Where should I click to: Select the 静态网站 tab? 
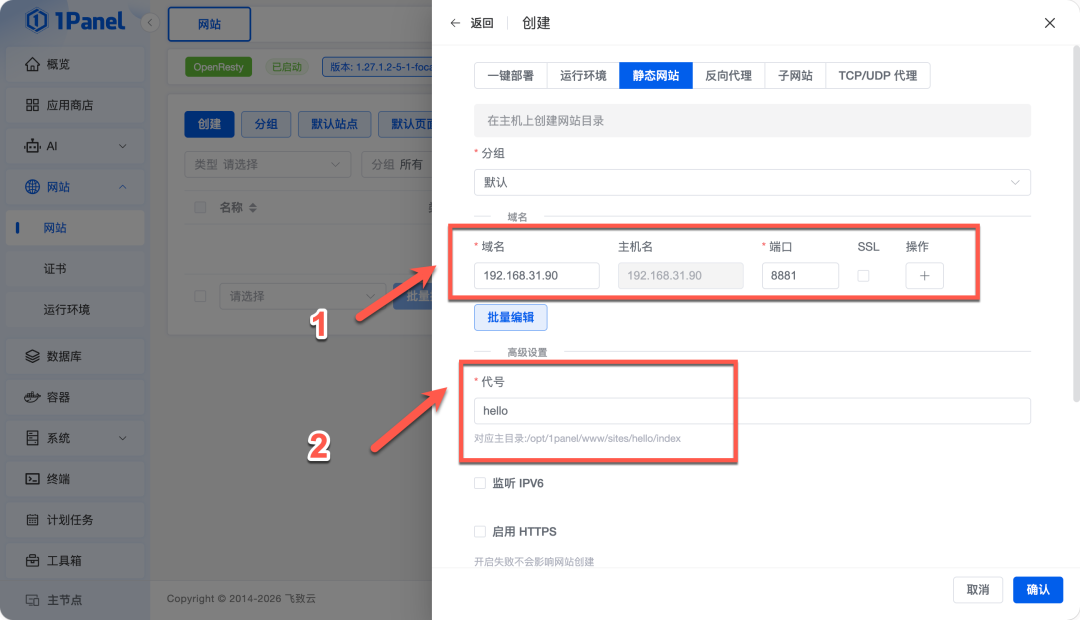coord(656,76)
